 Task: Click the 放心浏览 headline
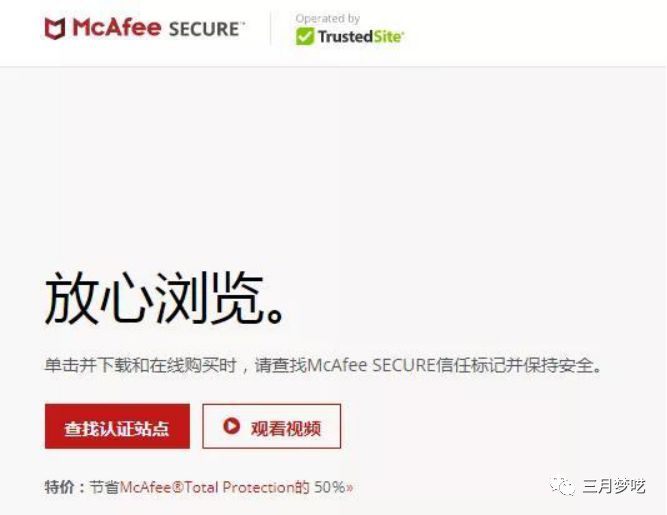(x=165, y=298)
